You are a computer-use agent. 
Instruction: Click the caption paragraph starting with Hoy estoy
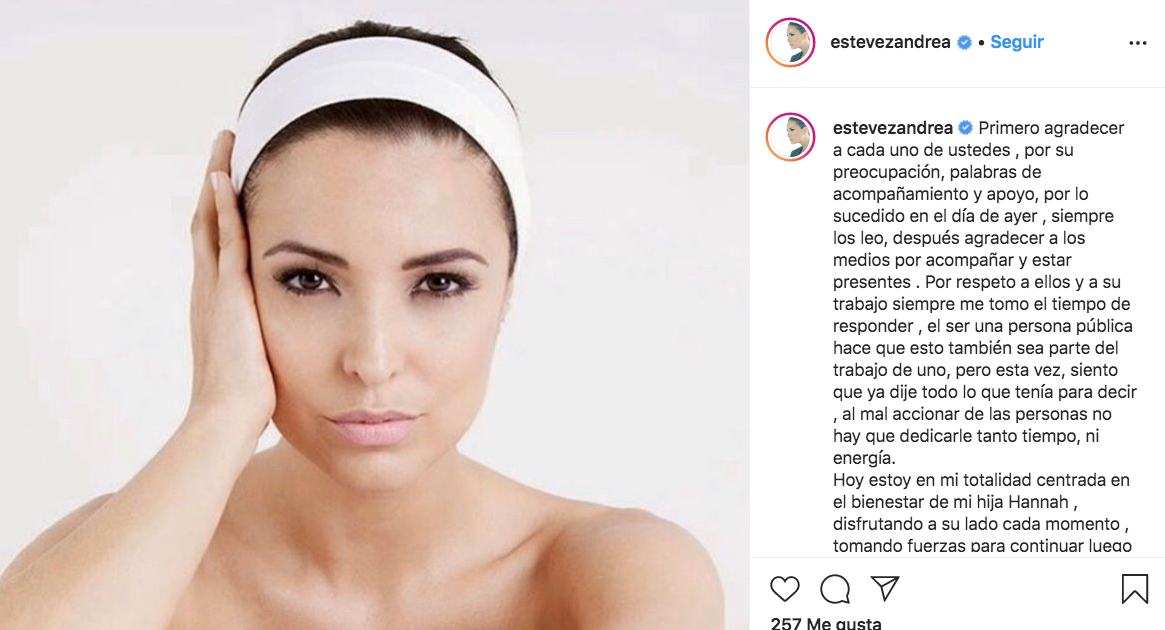click(x=981, y=513)
